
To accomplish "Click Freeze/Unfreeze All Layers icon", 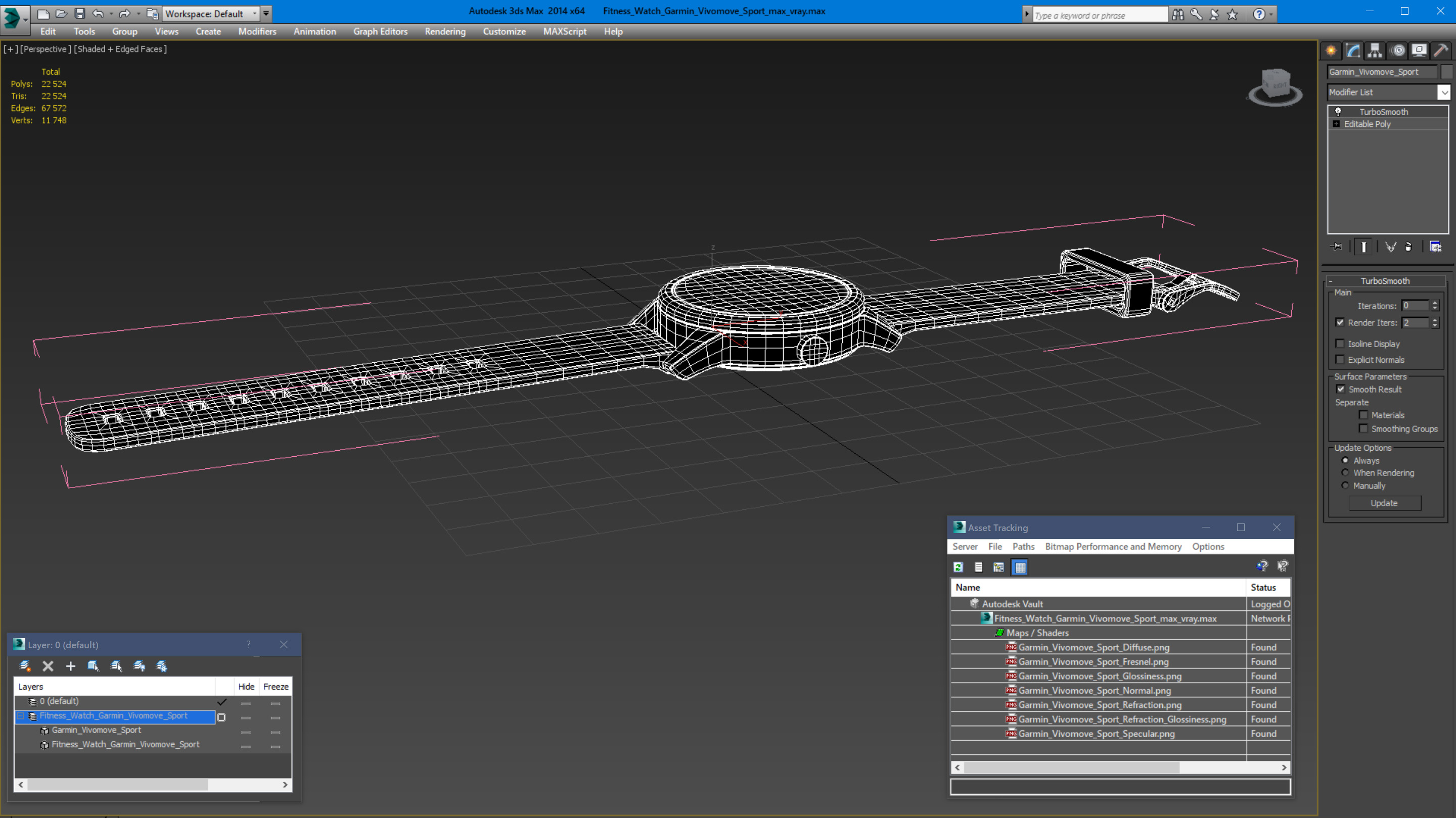I will click(162, 666).
